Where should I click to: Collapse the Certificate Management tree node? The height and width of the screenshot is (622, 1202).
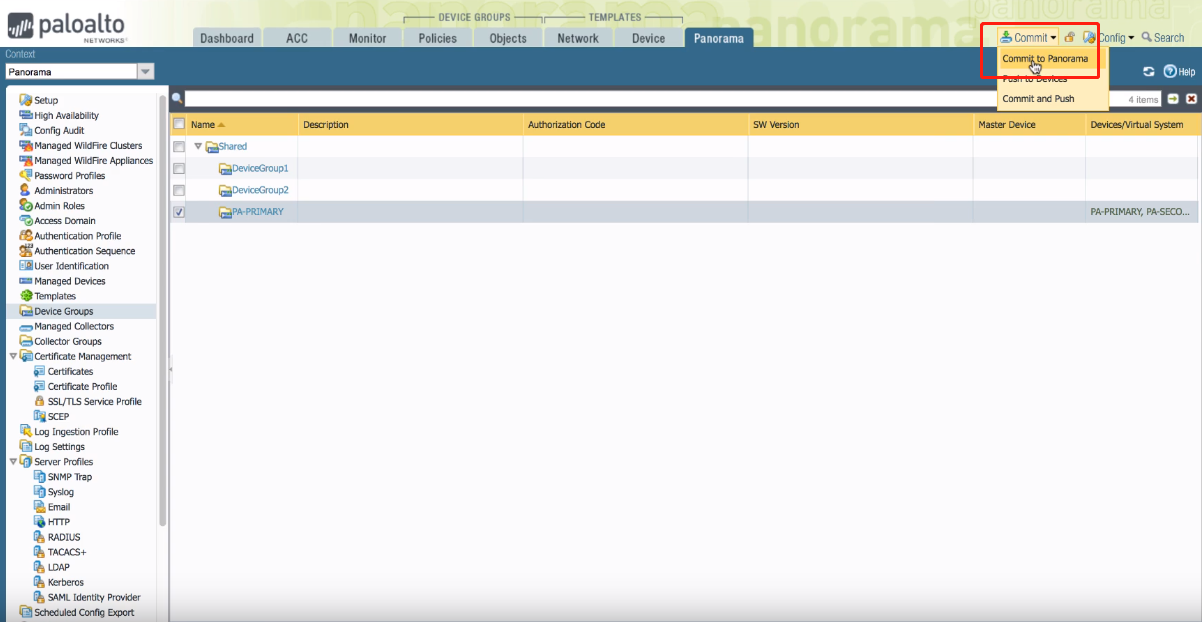tap(13, 356)
